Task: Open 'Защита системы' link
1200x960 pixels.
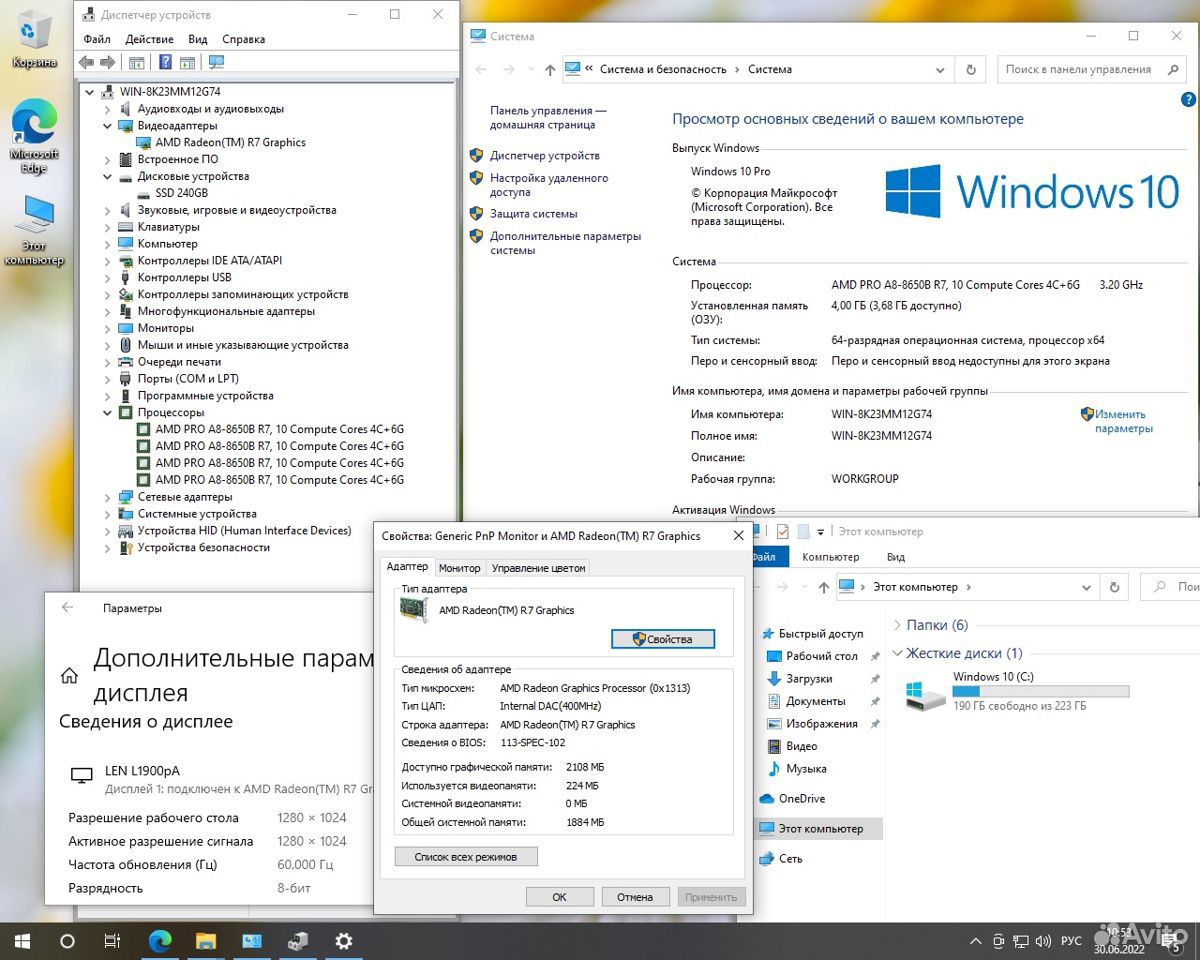Action: click(x=533, y=214)
